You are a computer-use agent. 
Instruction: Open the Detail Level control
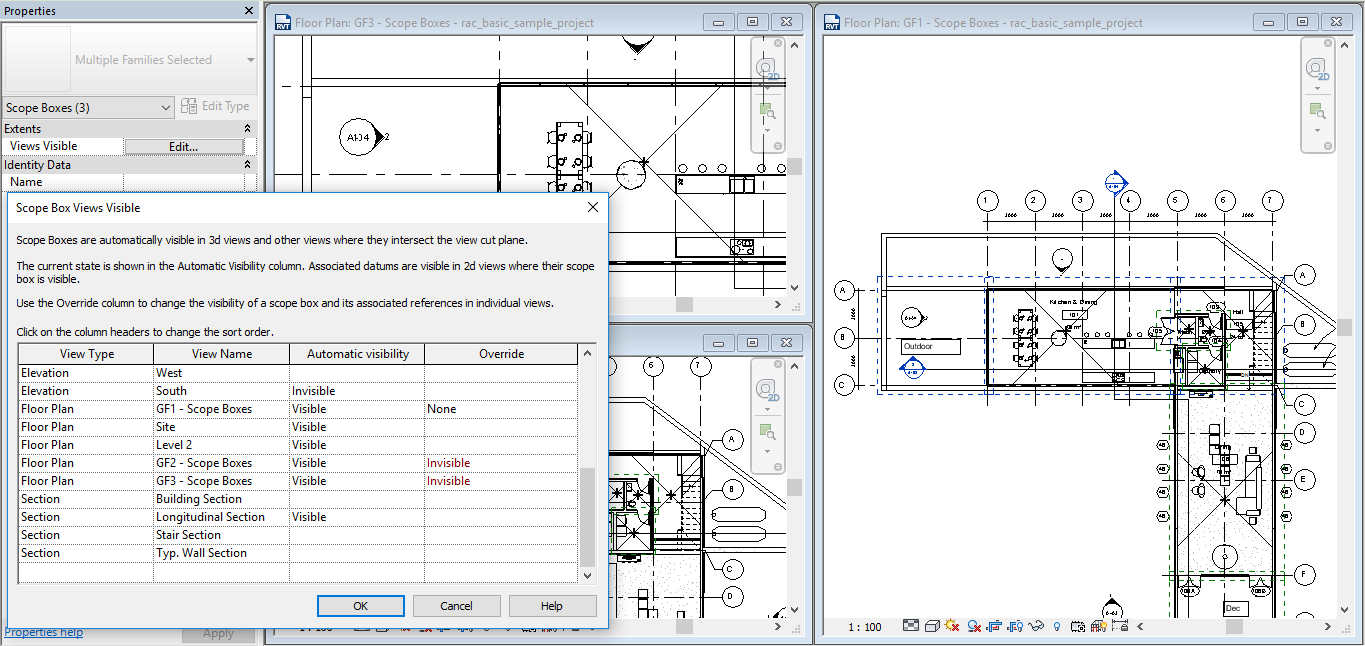909,626
